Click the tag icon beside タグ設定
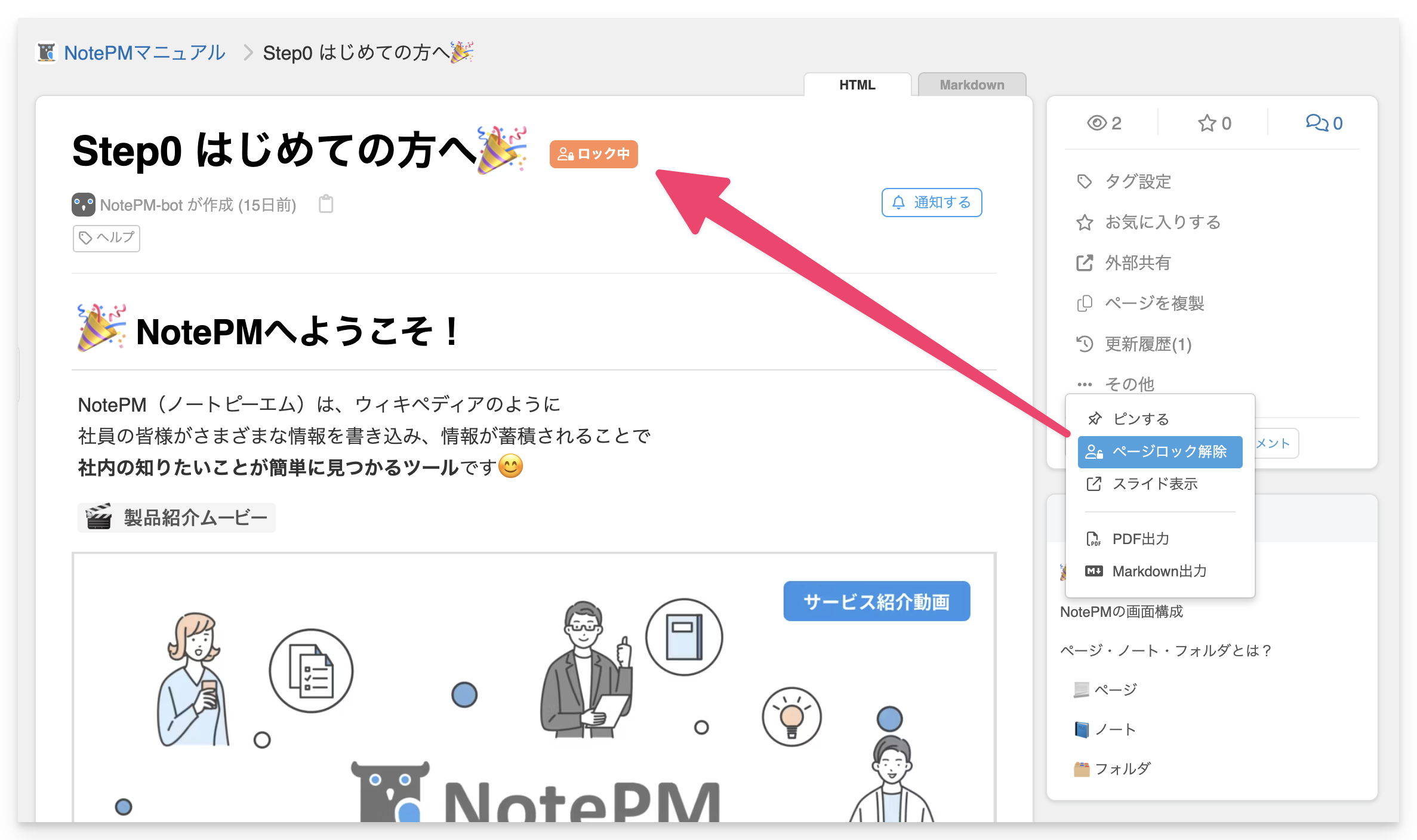This screenshot has width=1417, height=840. tap(1085, 181)
